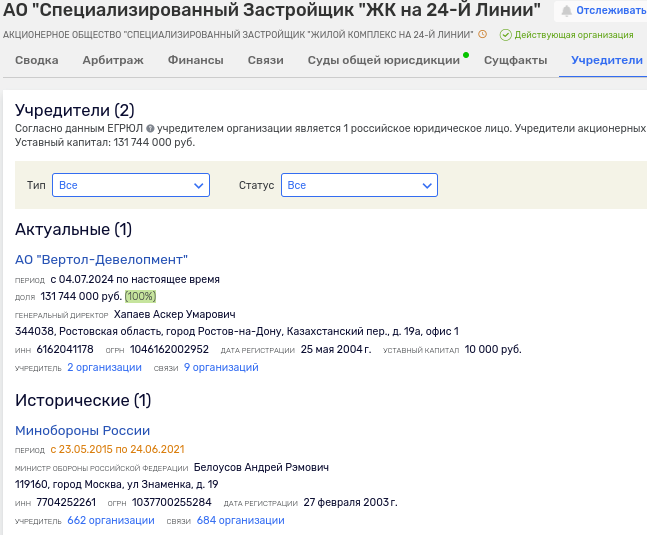Screen dimensions: 647x535
Task: Open the Статус dropdown
Action: (x=359, y=185)
